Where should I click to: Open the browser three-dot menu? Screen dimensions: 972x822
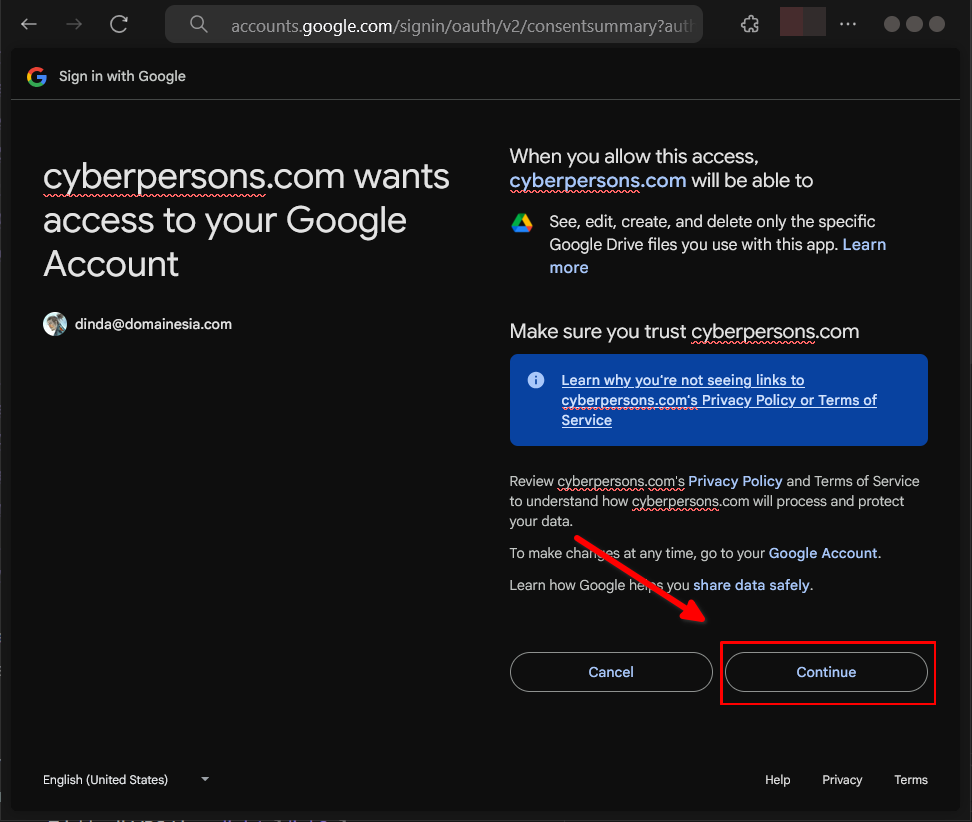coord(847,24)
